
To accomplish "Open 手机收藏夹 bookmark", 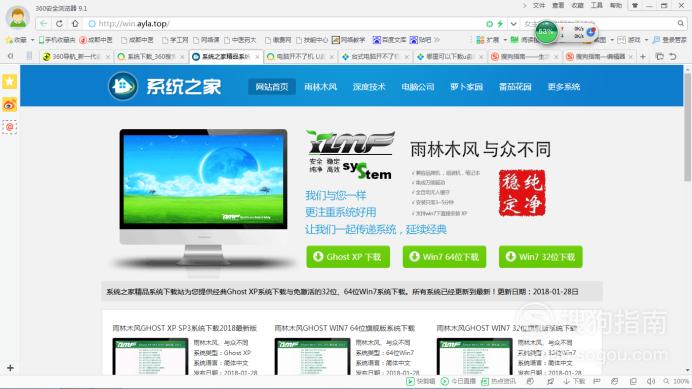I will click(57, 40).
